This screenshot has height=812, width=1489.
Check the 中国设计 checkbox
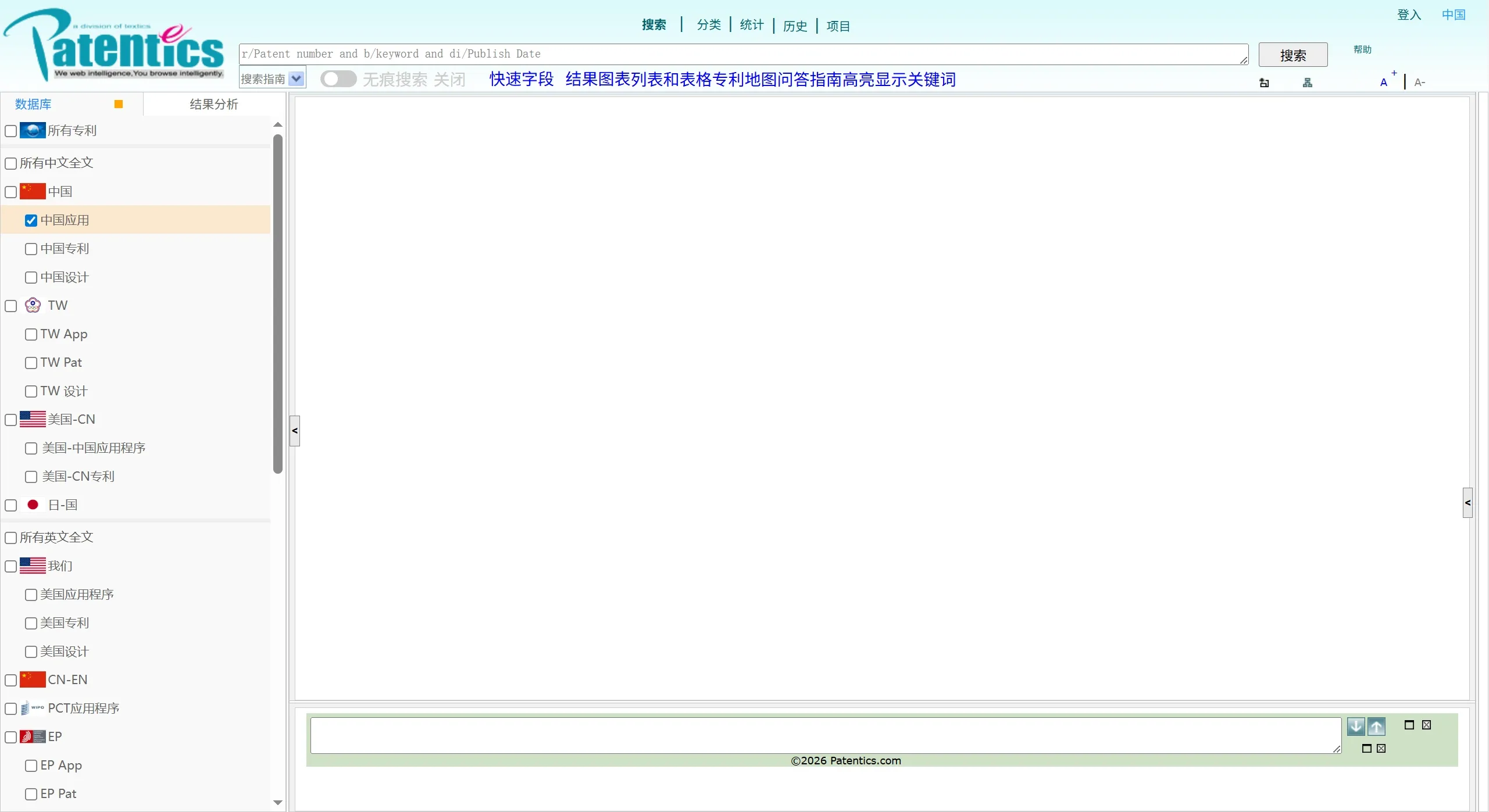point(31,277)
